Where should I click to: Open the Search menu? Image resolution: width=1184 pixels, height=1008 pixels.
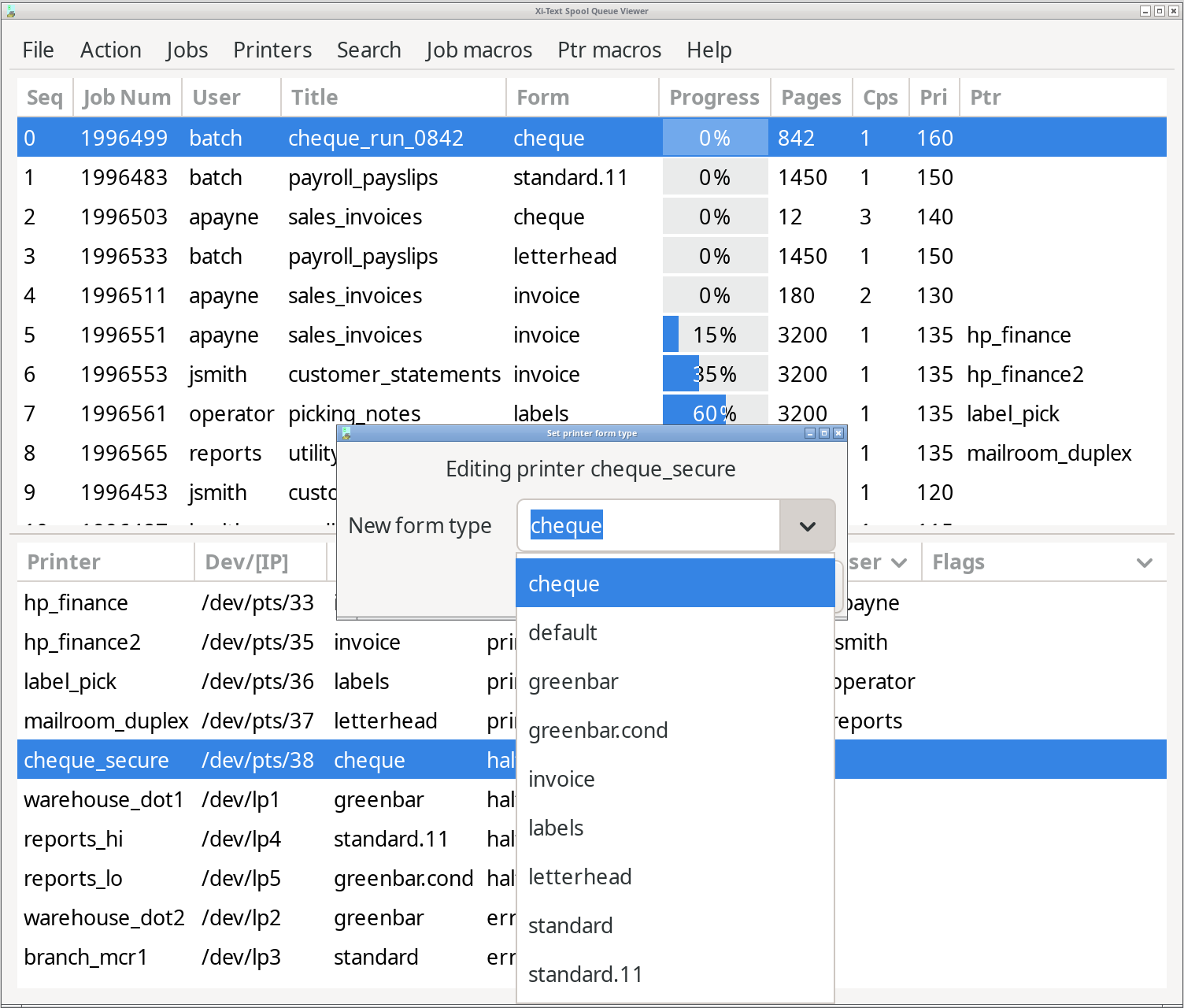[369, 50]
